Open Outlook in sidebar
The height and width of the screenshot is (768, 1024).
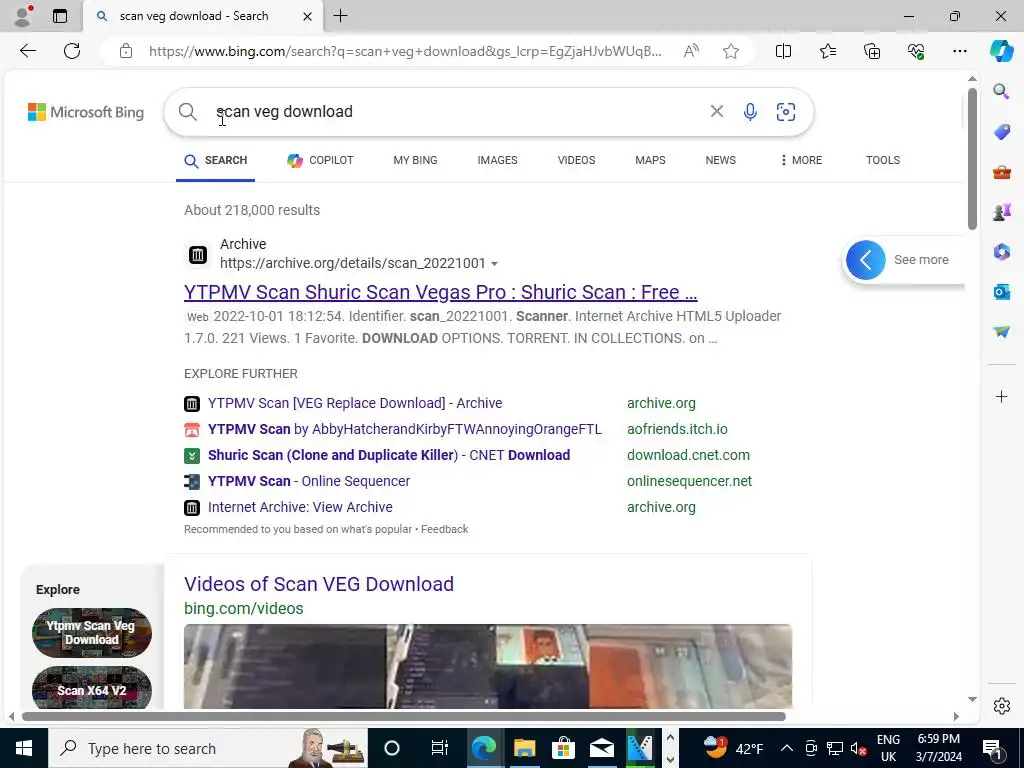click(1001, 291)
